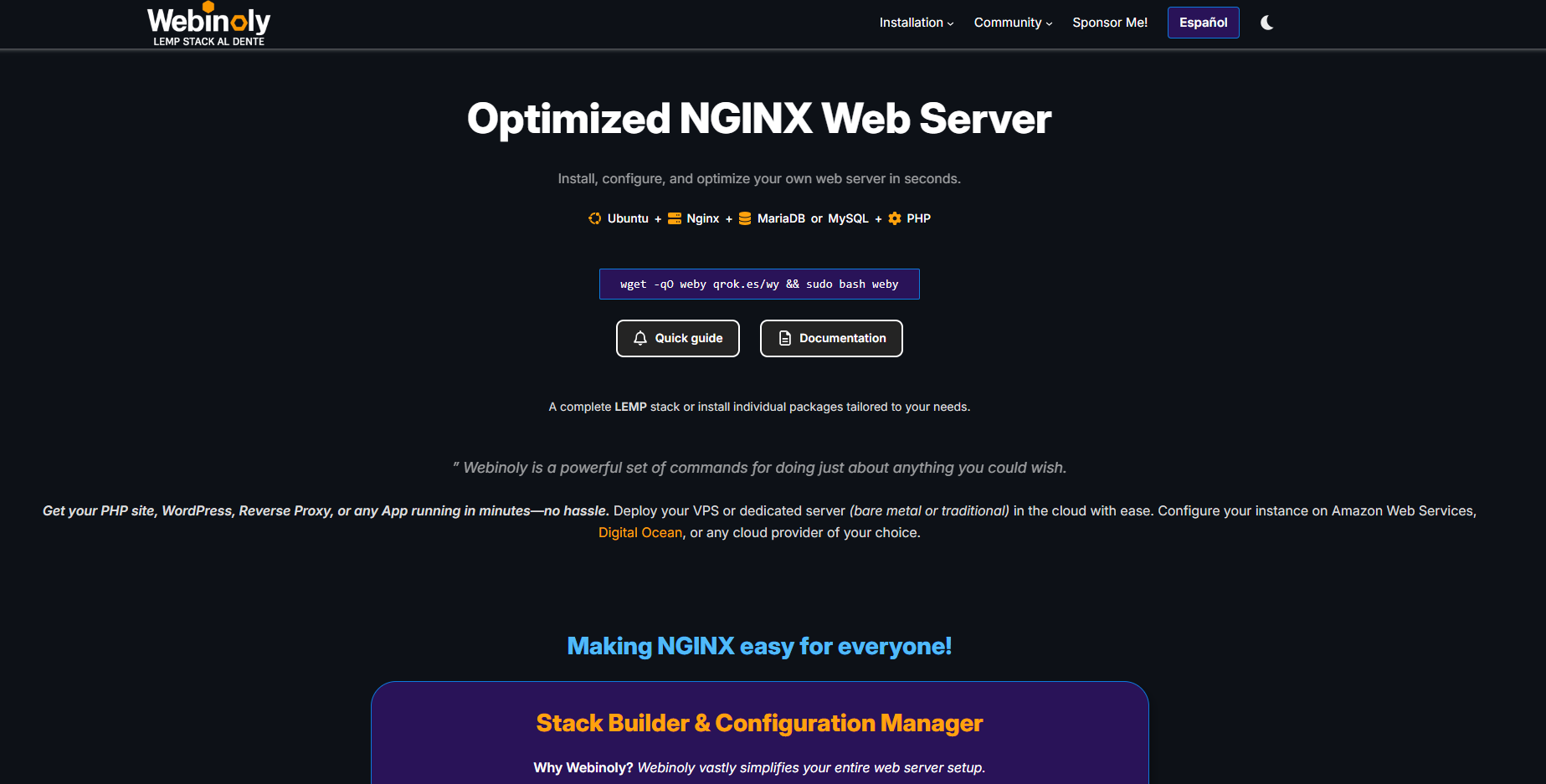The width and height of the screenshot is (1546, 784).
Task: Click the MariaDB text label
Action: (x=781, y=218)
